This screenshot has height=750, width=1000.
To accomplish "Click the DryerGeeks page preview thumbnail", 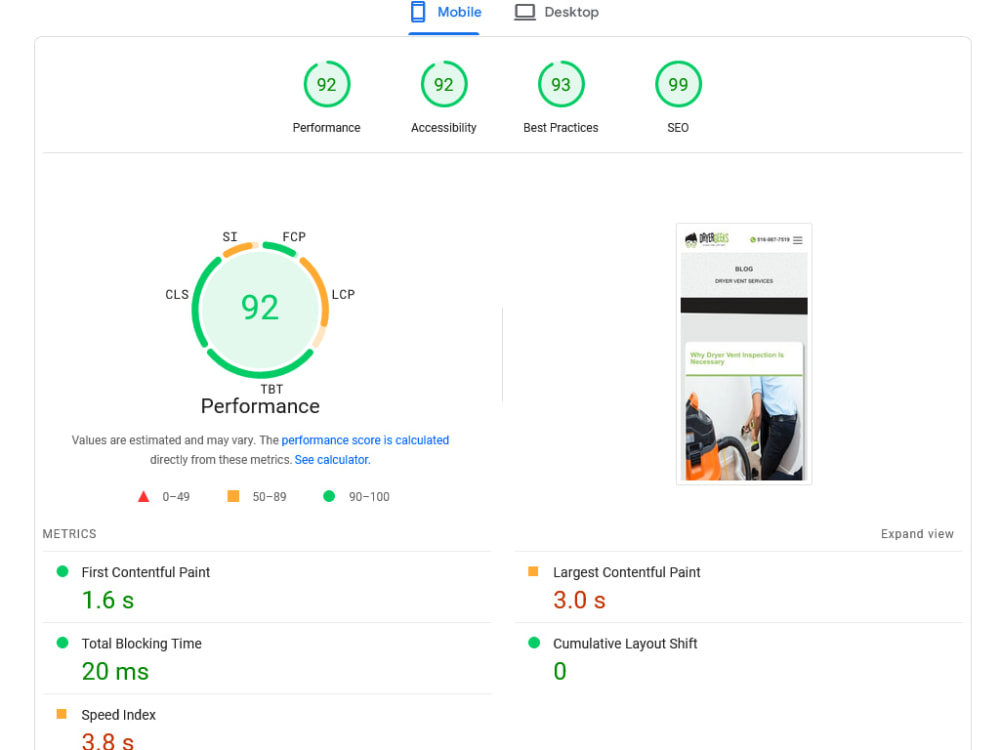I will [743, 353].
